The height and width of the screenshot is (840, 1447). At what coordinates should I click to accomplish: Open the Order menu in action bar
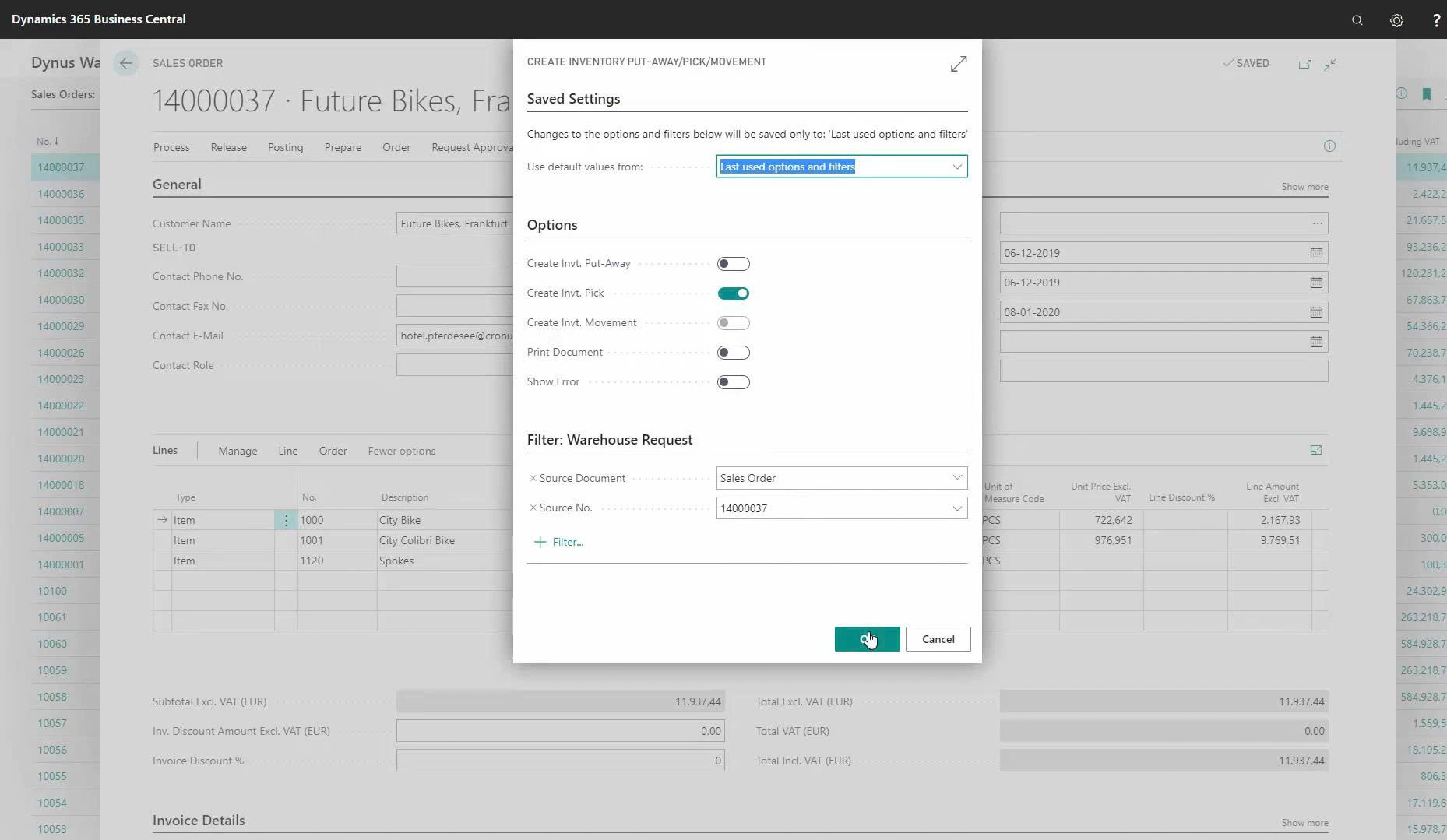(396, 147)
